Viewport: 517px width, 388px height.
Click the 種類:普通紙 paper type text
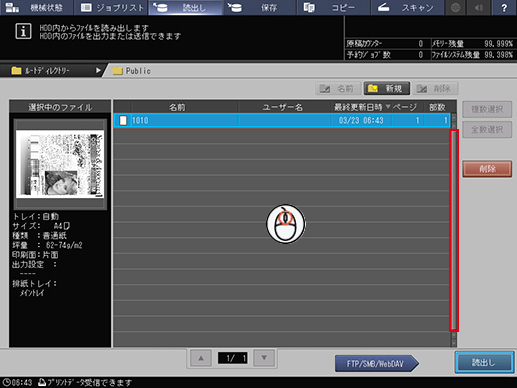click(39, 236)
